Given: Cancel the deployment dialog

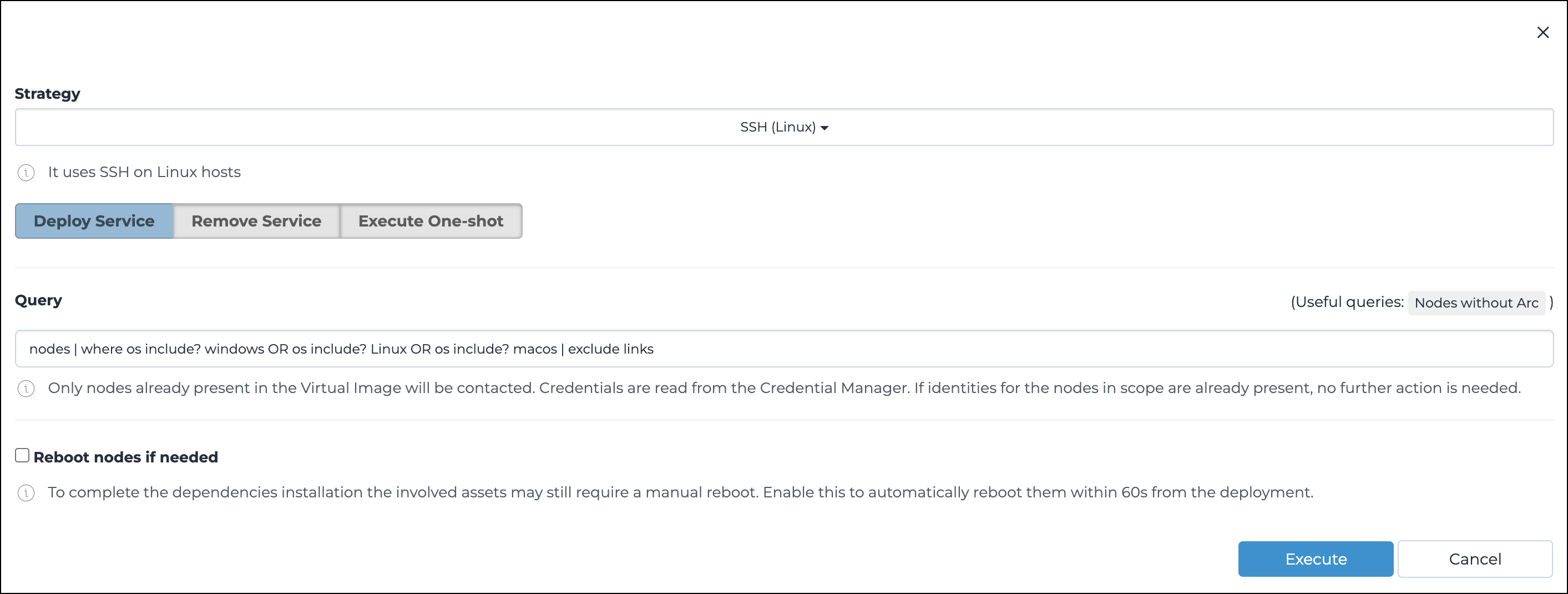Looking at the screenshot, I should 1475,558.
